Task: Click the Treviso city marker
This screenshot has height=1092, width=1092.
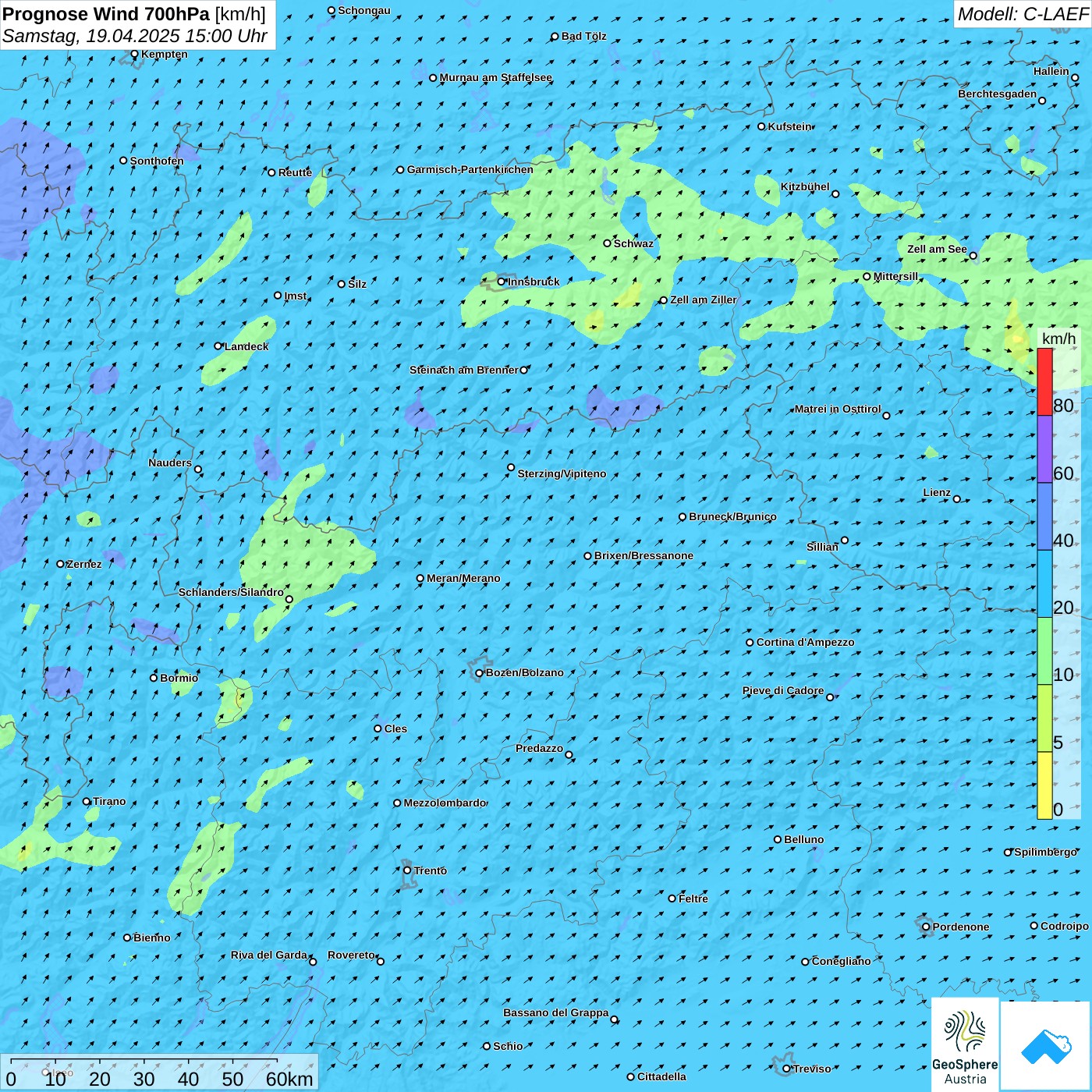Action: (x=786, y=1069)
